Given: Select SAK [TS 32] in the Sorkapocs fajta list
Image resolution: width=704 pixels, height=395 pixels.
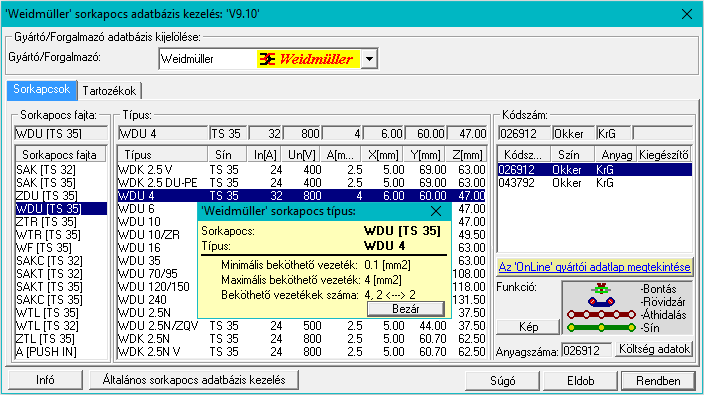Looking at the screenshot, I should coord(61,170).
